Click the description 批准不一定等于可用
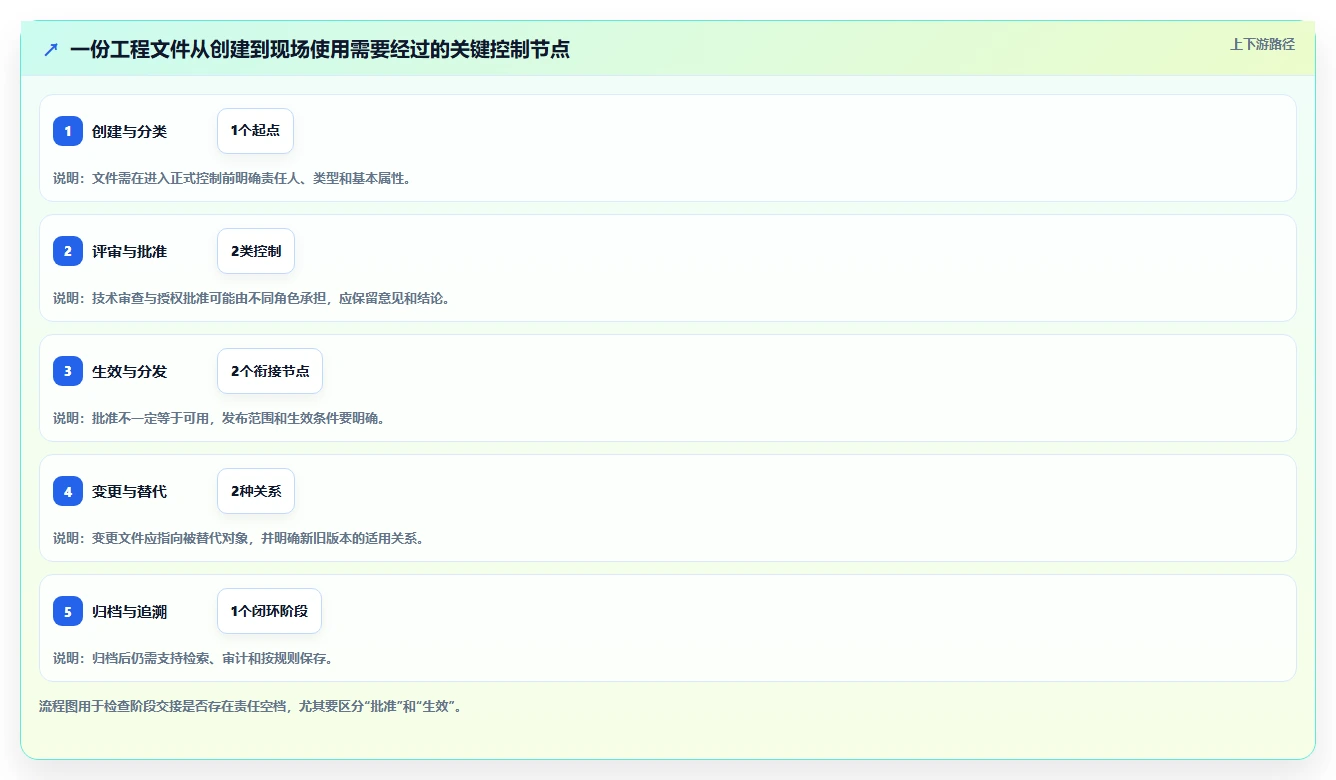The image size is (1336, 780). (219, 418)
